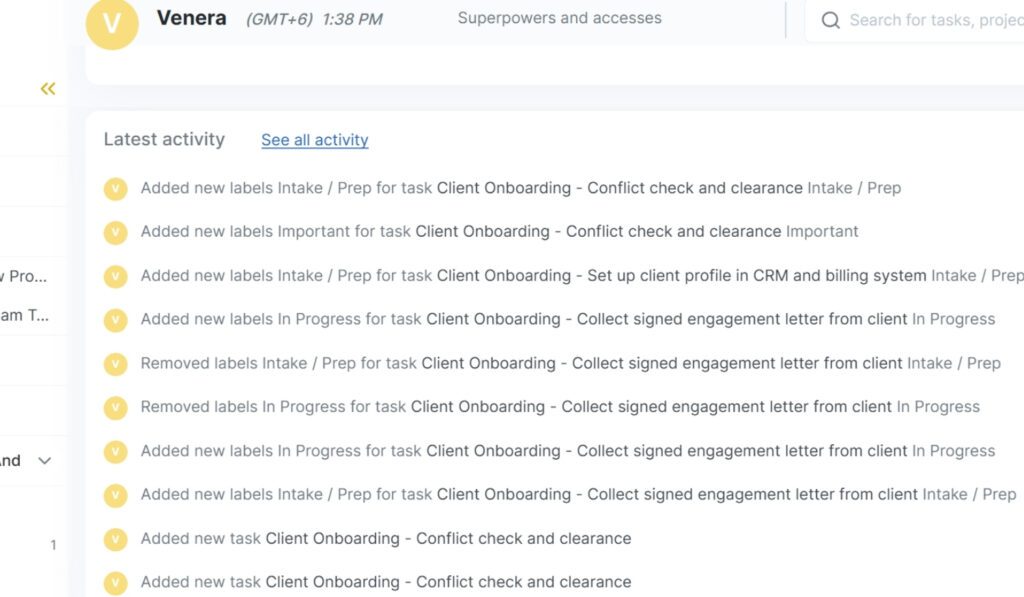Click the avatar next to the Important label activity

click(x=115, y=232)
